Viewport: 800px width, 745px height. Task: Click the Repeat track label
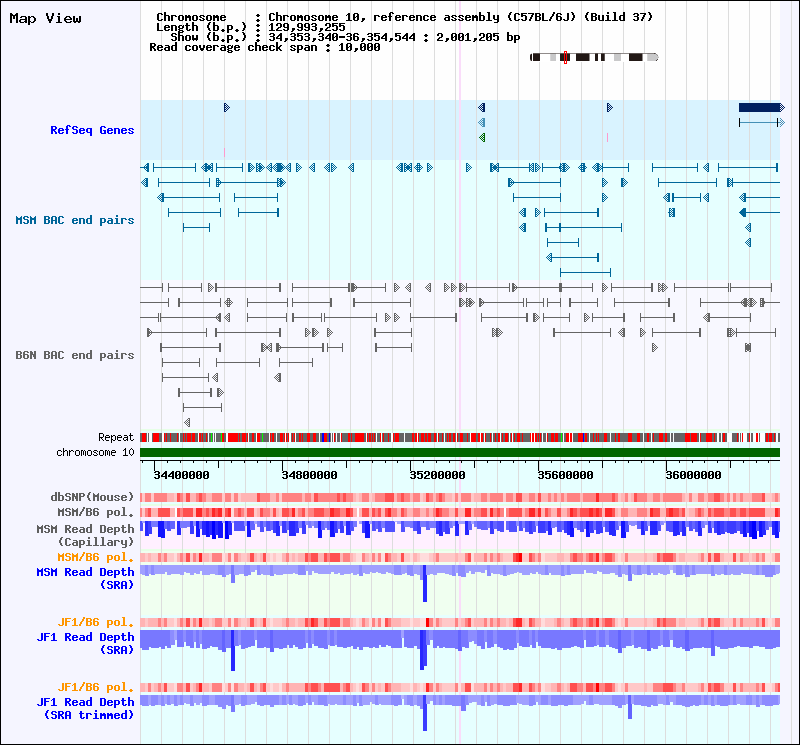[x=116, y=437]
